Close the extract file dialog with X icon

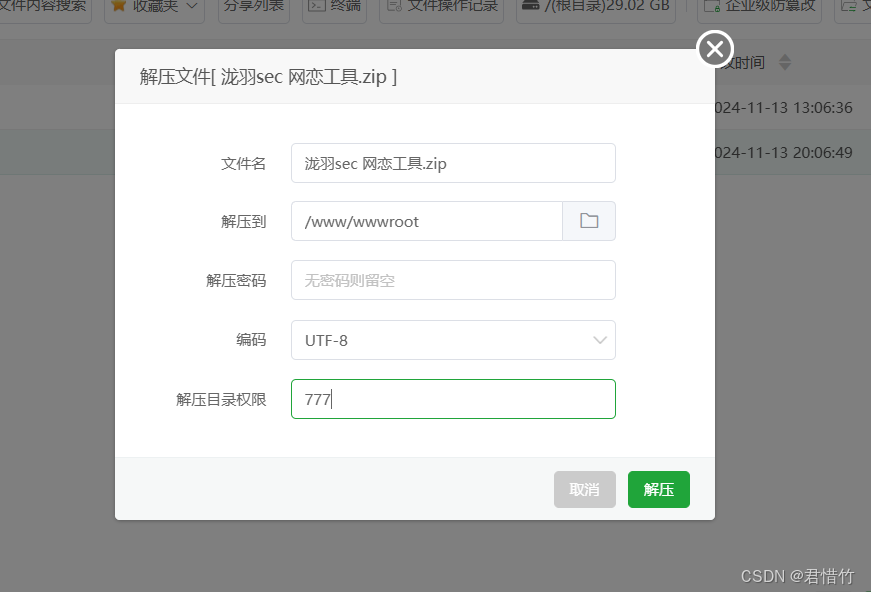pyautogui.click(x=715, y=49)
